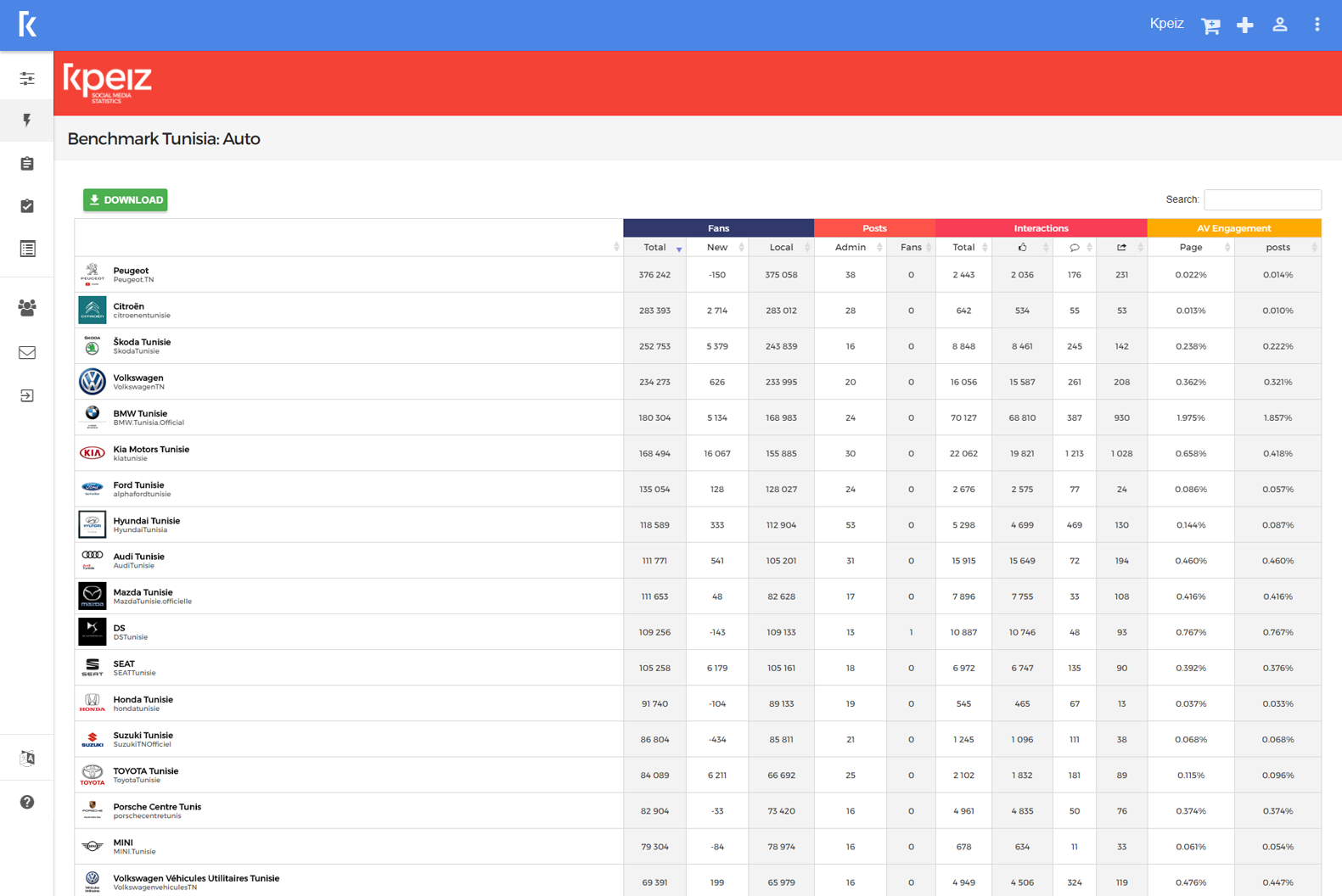Click the Kpeiz K logo in top bar
This screenshot has height=896, width=1342.
[27, 25]
